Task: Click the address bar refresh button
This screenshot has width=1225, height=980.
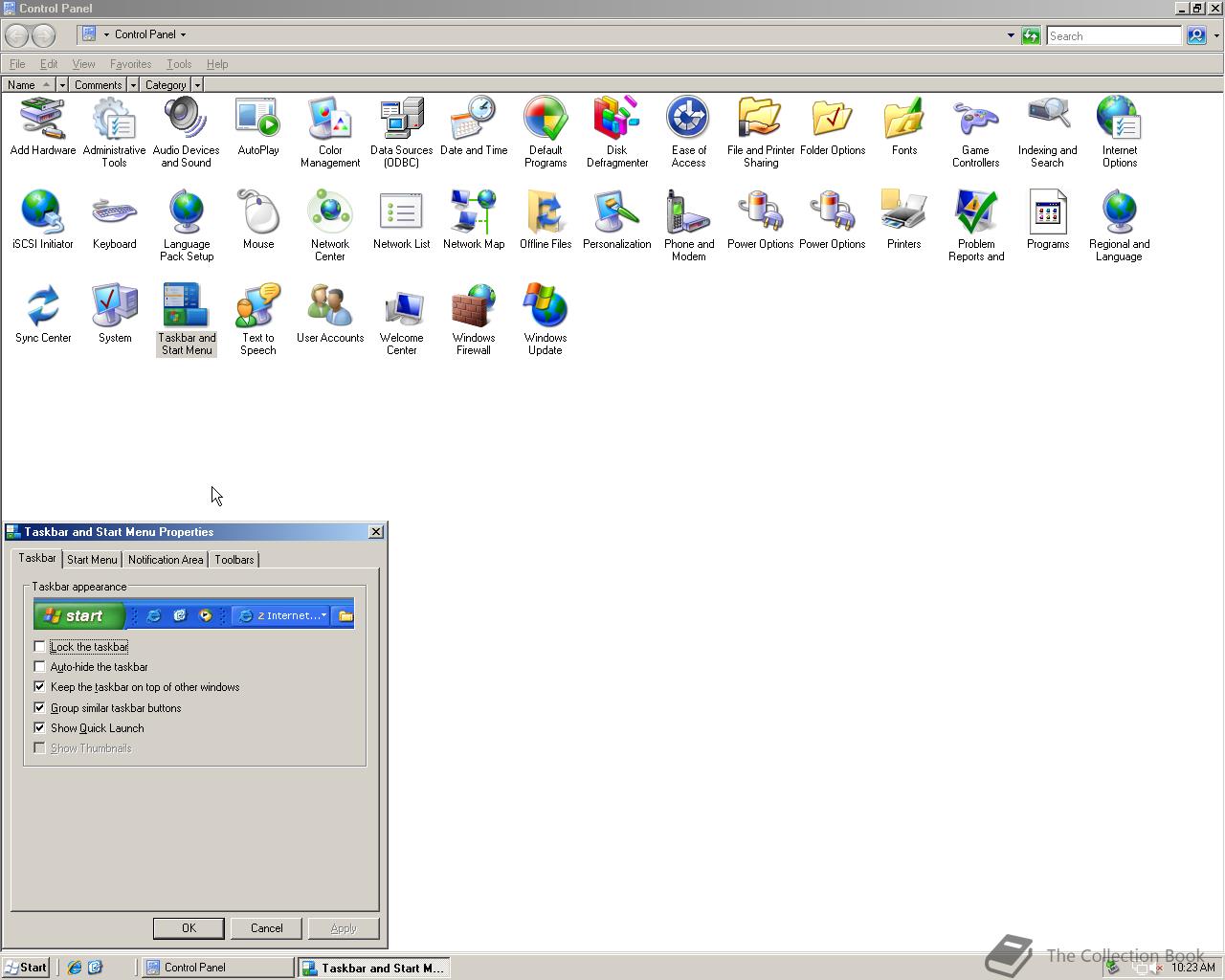Action: (1031, 35)
